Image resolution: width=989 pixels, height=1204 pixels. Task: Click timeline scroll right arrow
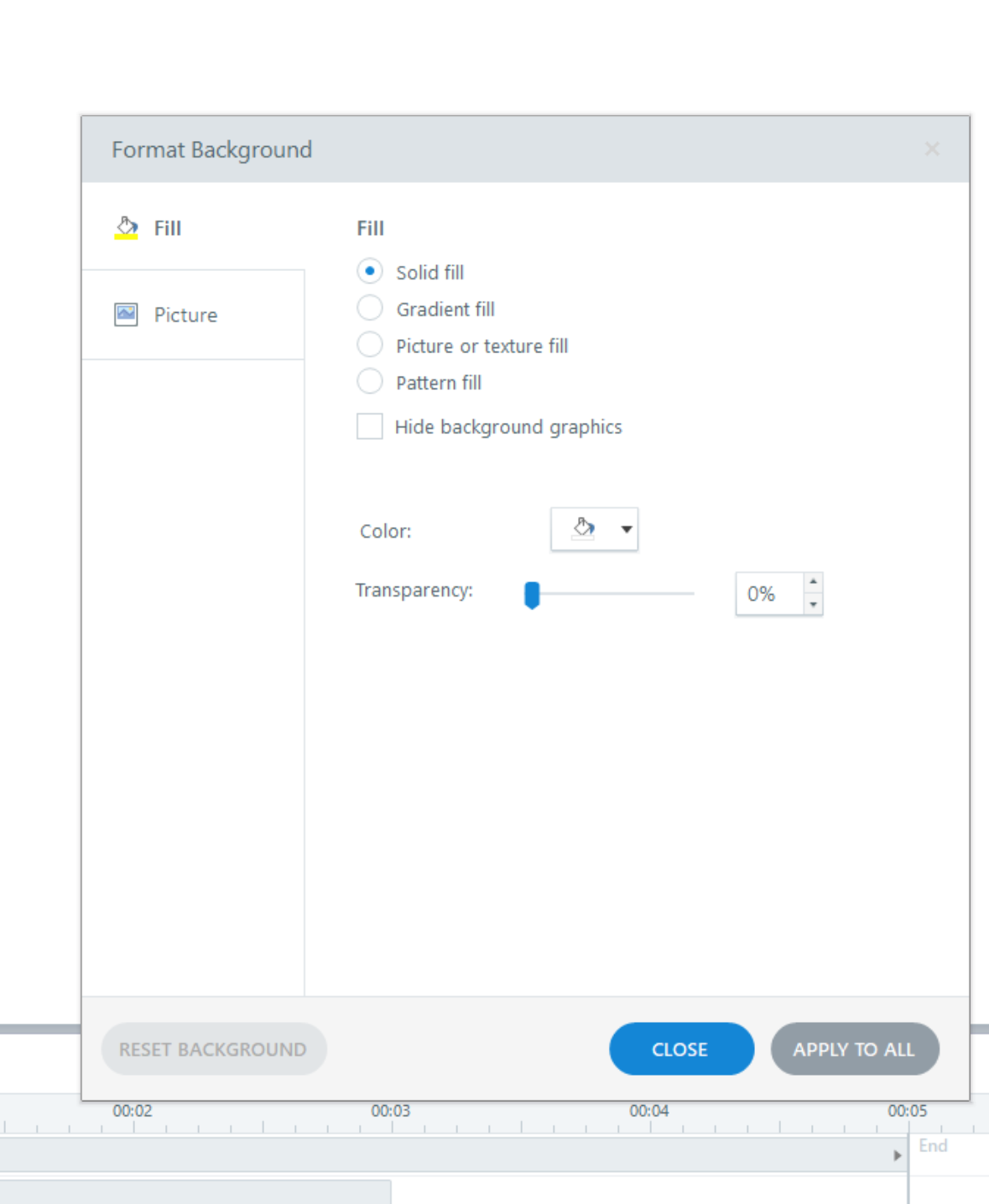point(897,1155)
